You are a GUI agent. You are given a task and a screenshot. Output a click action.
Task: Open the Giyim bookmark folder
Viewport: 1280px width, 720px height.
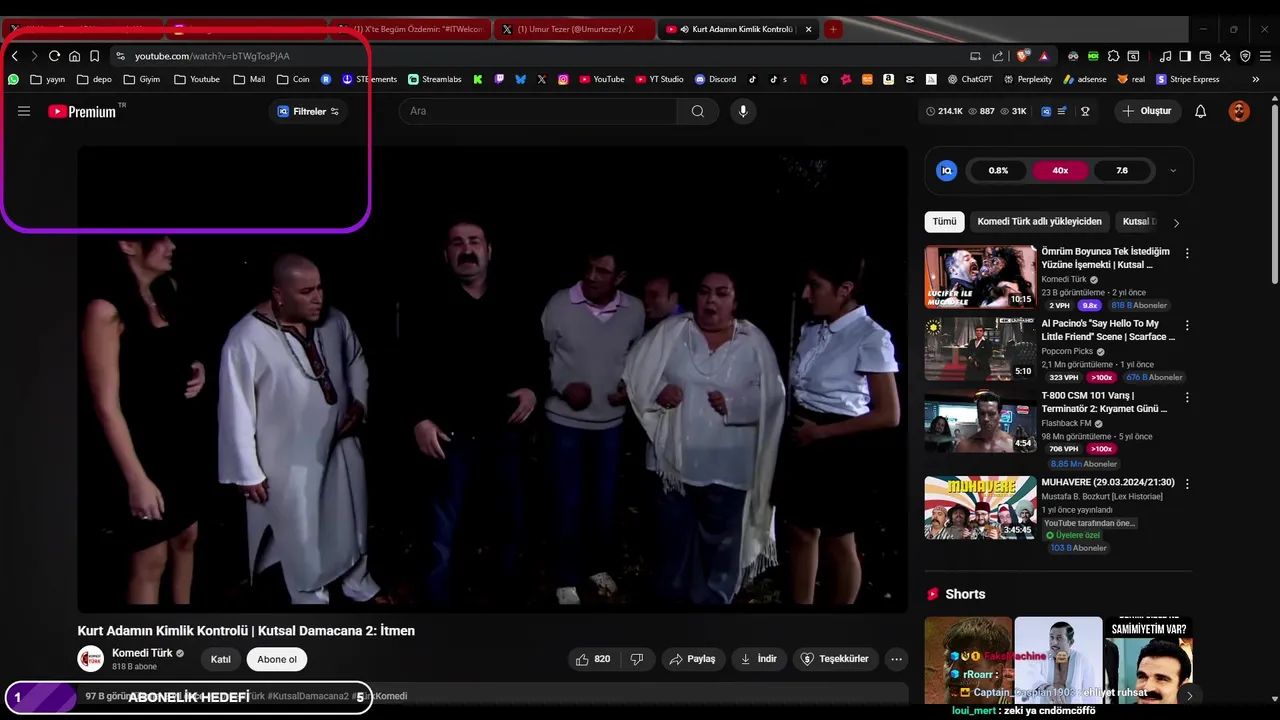(x=141, y=79)
